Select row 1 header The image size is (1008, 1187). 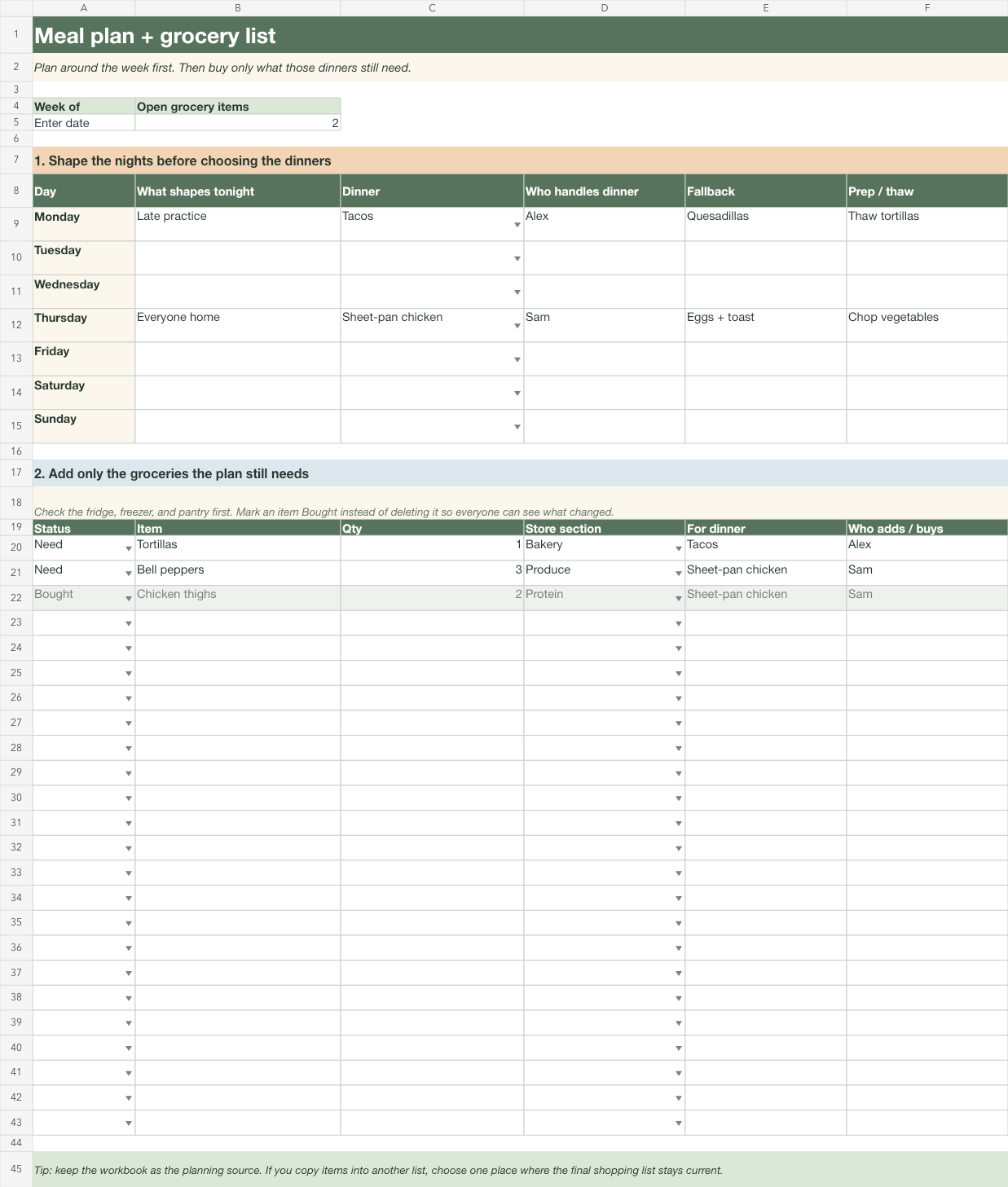(16, 35)
